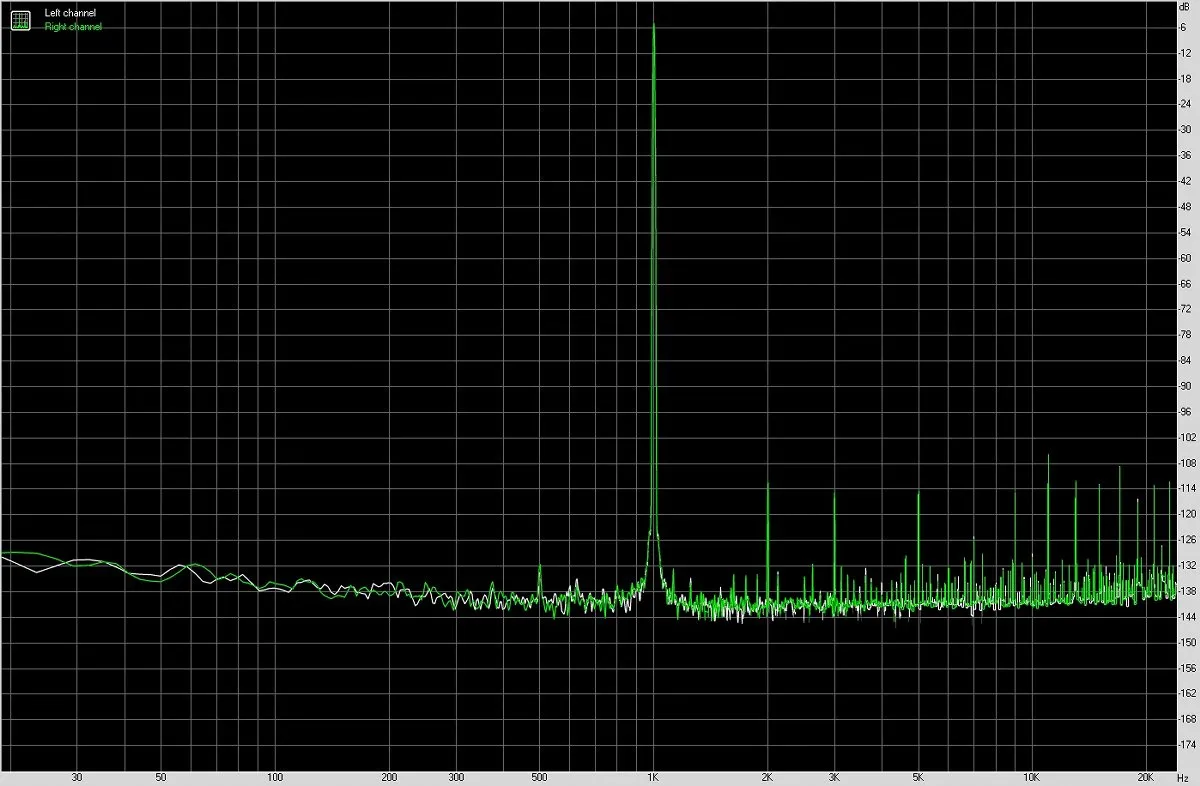This screenshot has height=786, width=1200.
Task: Click the '-138' dB scale value
Action: pos(1188,591)
